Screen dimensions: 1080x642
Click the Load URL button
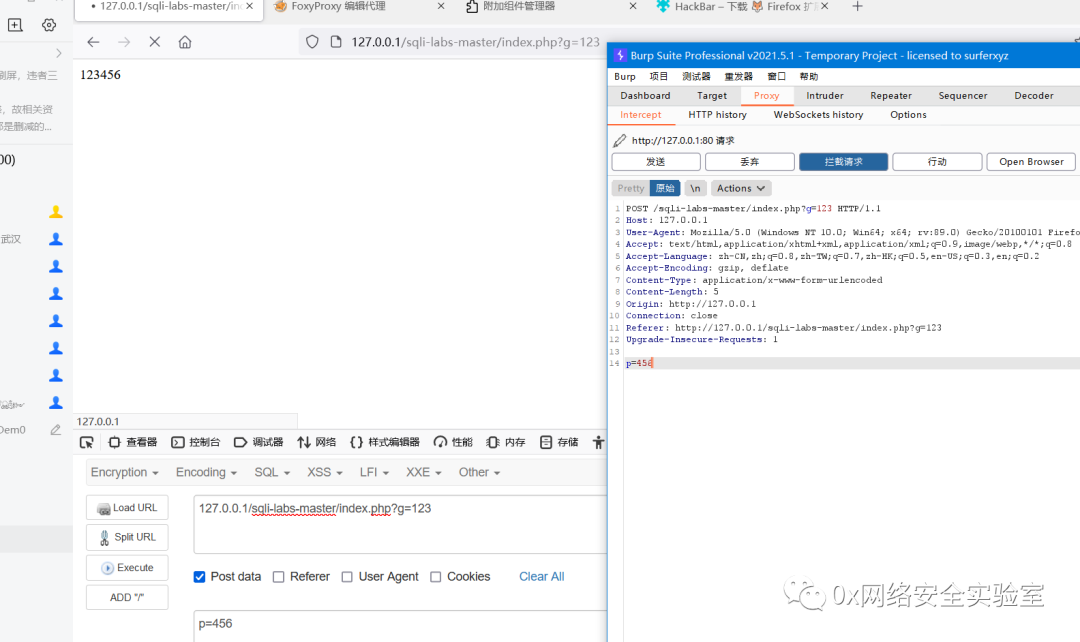click(127, 508)
